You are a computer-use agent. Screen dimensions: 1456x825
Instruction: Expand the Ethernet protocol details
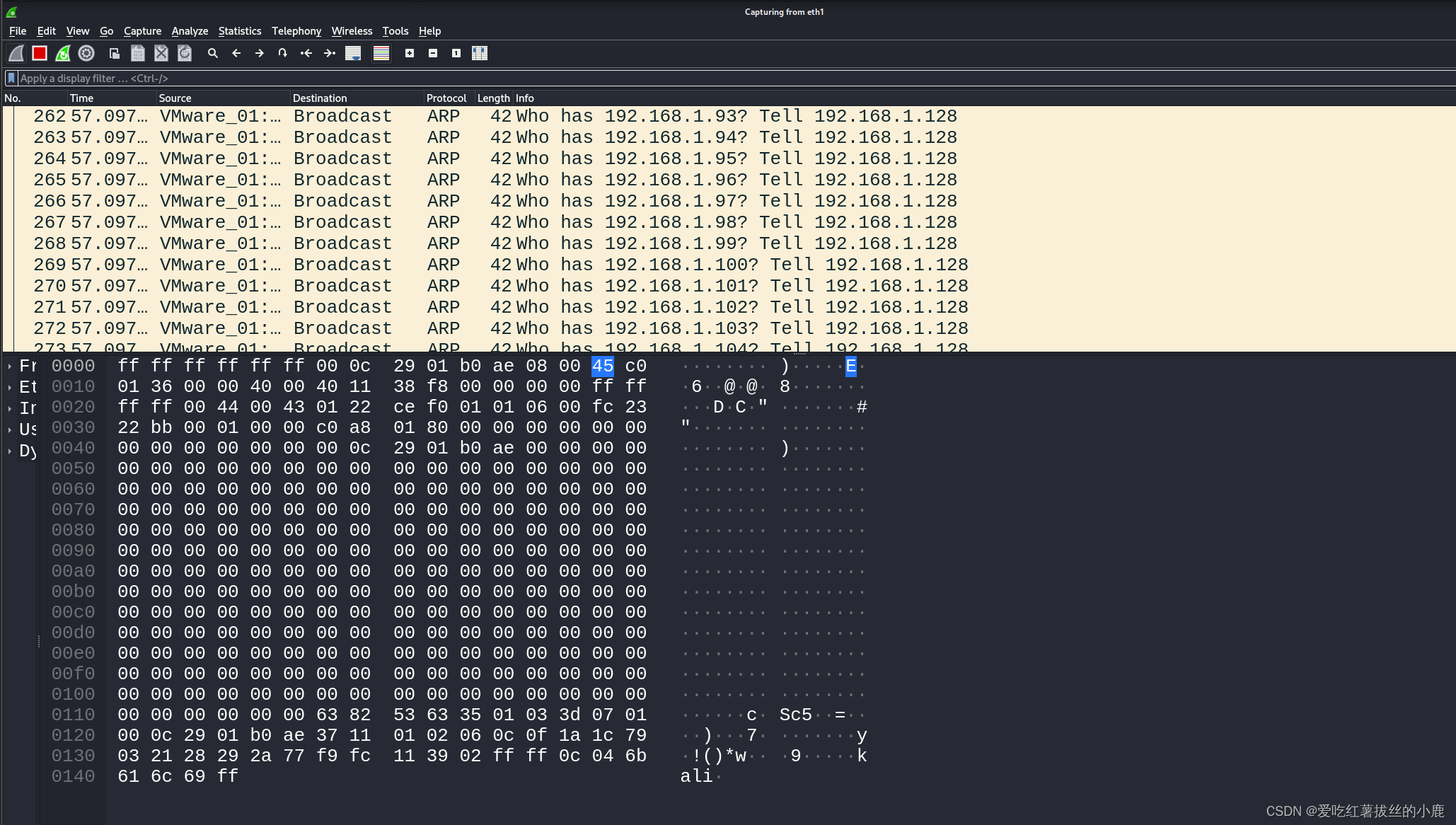pos(9,387)
